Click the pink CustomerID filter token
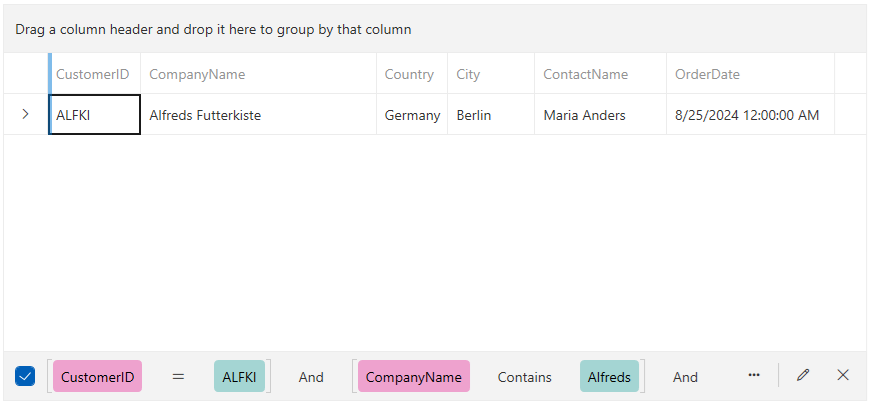 (x=97, y=377)
